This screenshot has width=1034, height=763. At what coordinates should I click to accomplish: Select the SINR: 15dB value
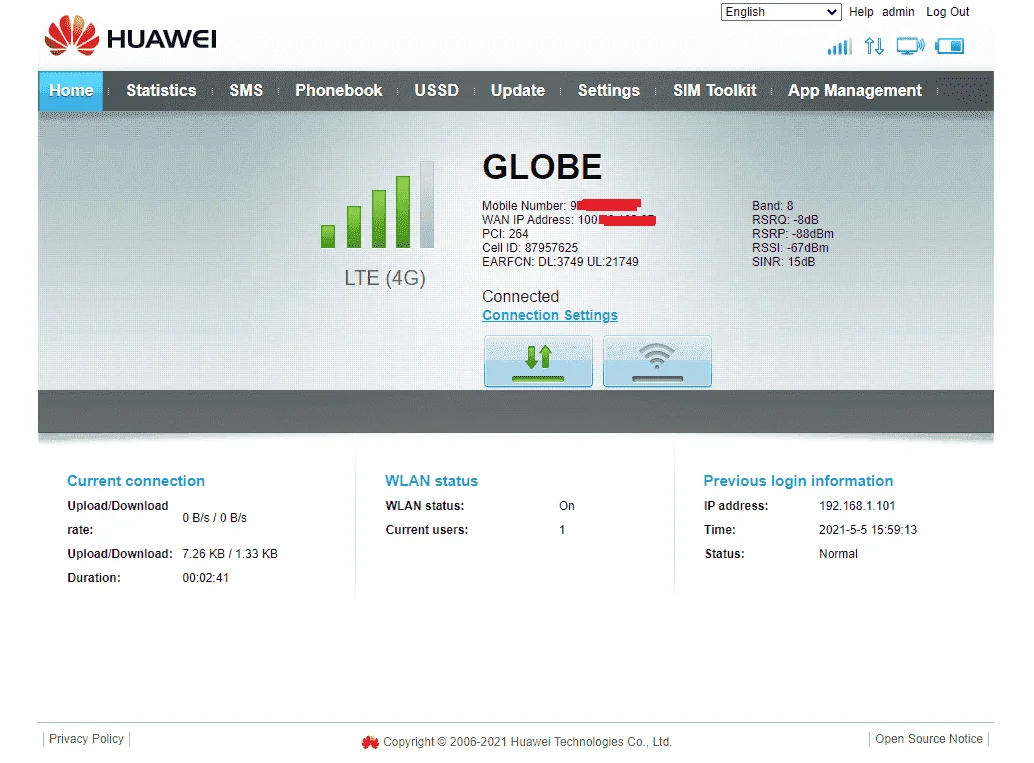pos(783,262)
